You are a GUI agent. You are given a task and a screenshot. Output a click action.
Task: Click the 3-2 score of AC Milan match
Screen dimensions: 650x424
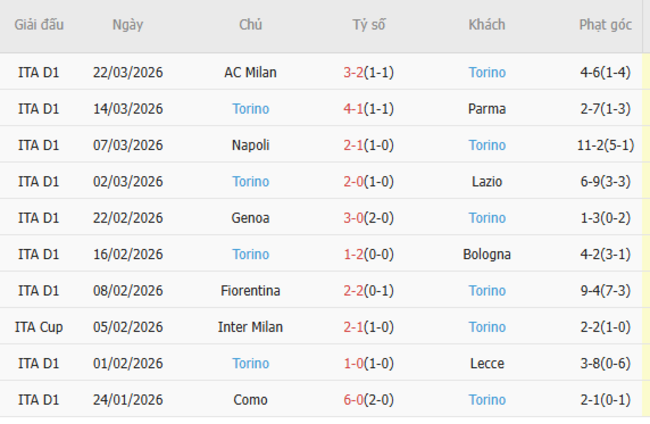353,72
